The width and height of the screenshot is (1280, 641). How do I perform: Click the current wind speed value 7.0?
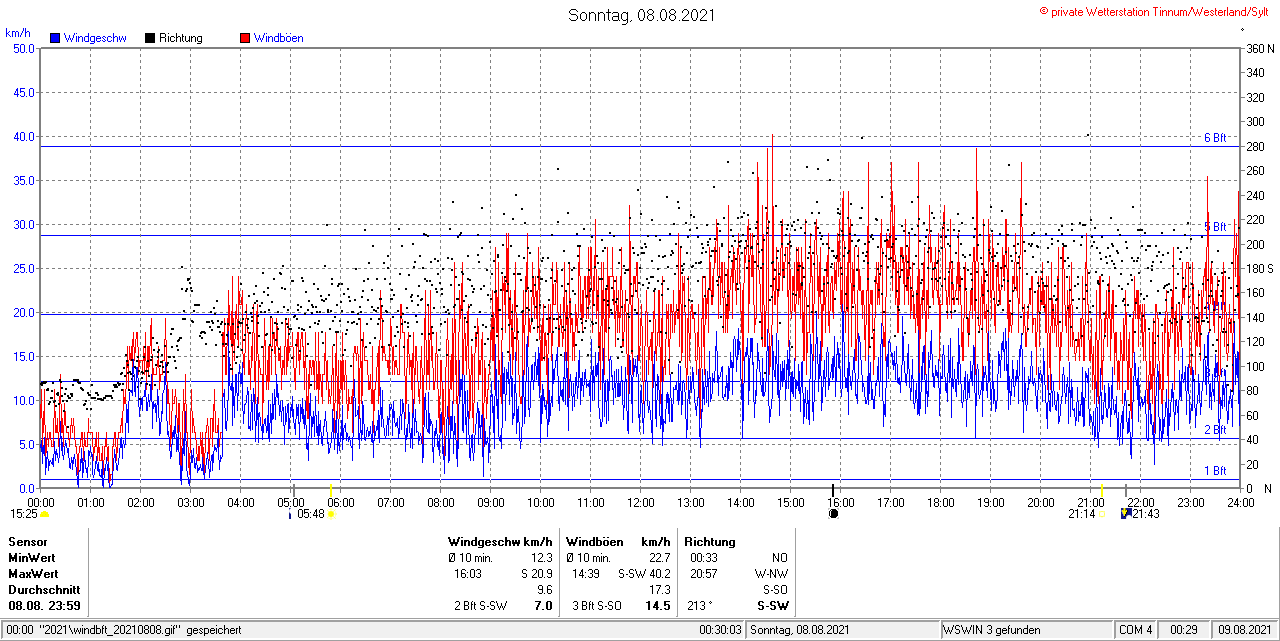(x=543, y=606)
